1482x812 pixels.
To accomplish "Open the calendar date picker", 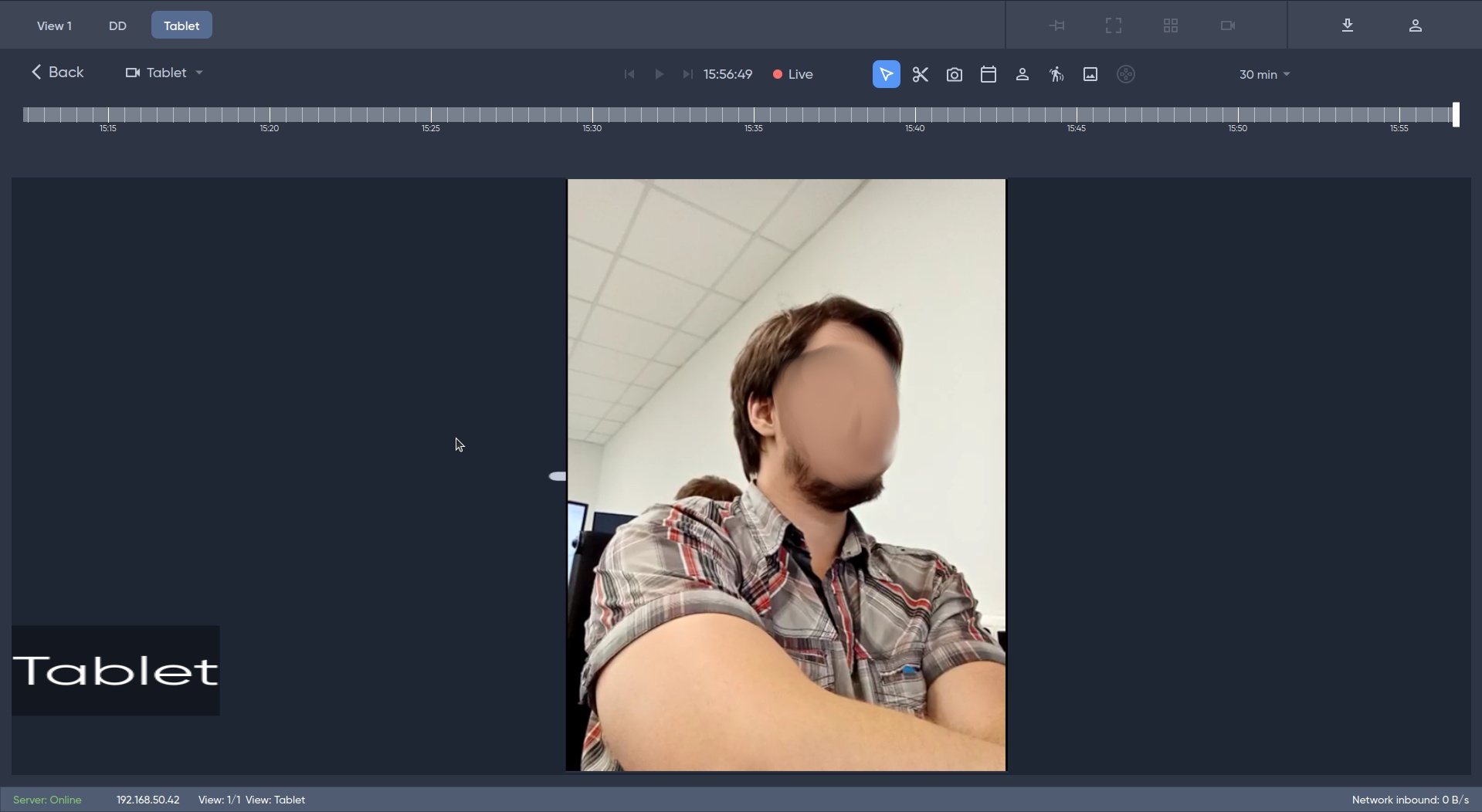I will pyautogui.click(x=988, y=74).
